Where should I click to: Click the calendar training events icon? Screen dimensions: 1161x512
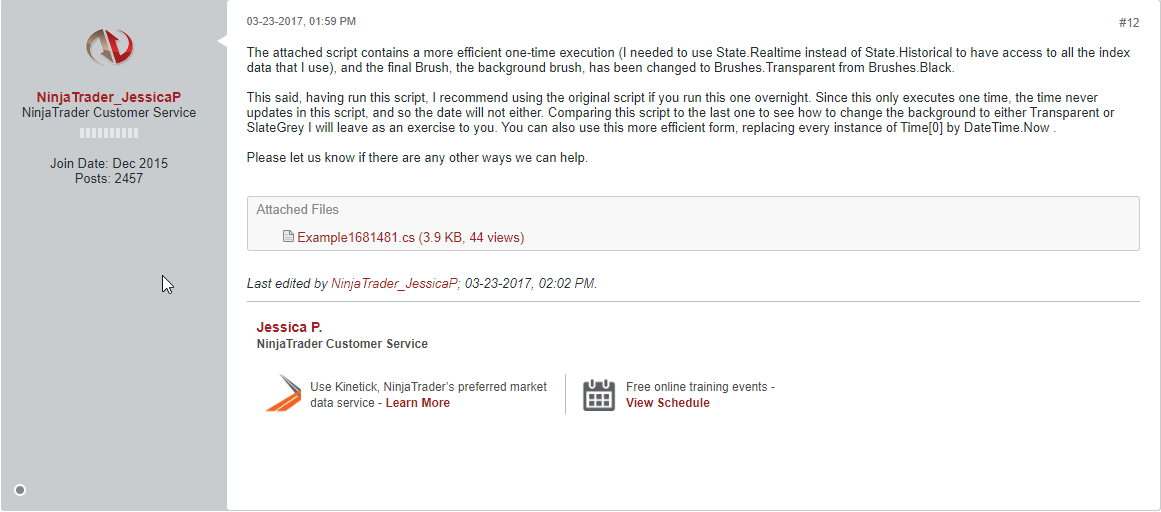pos(599,395)
